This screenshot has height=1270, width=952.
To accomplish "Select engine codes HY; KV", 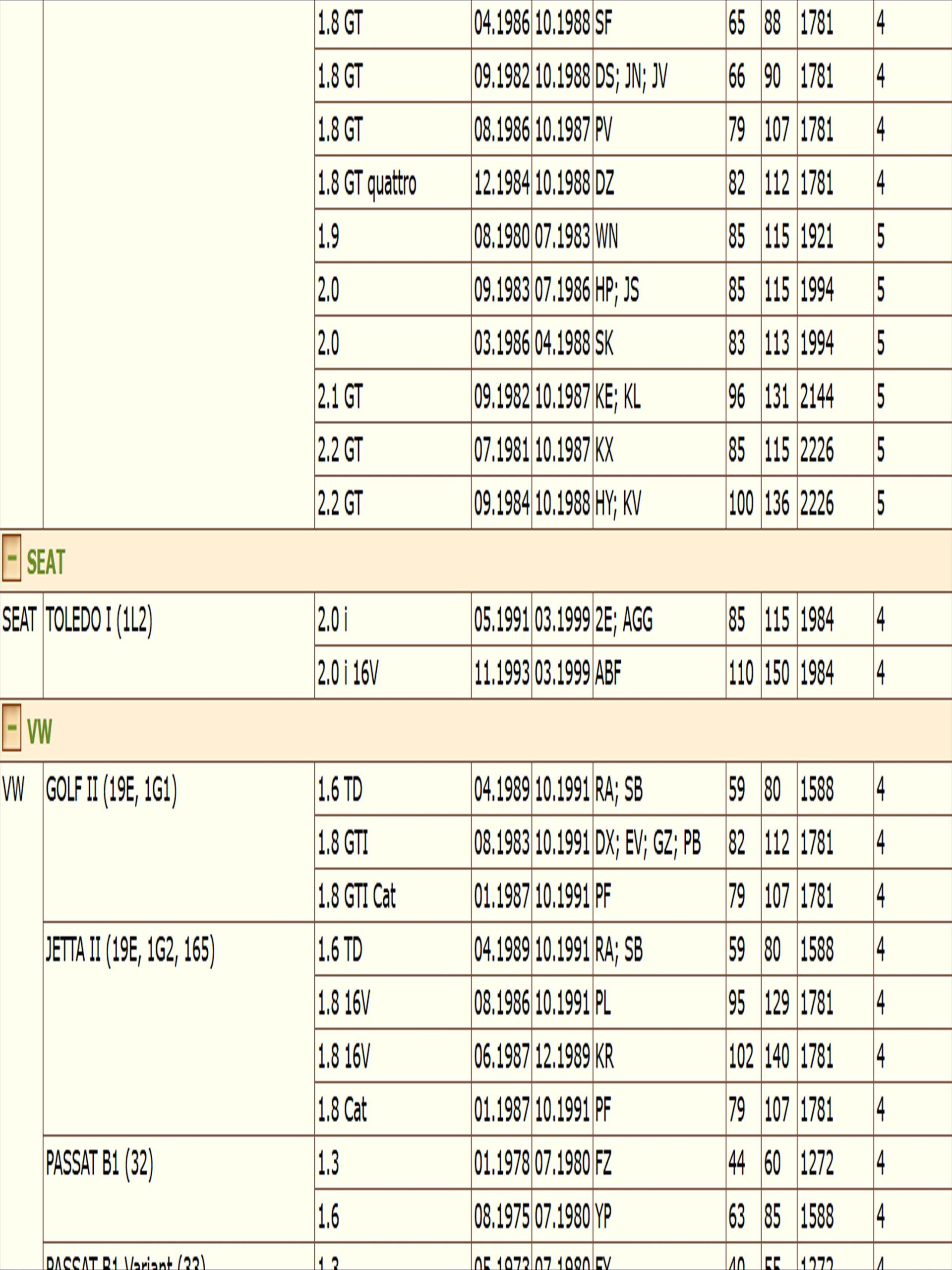I will point(659,503).
